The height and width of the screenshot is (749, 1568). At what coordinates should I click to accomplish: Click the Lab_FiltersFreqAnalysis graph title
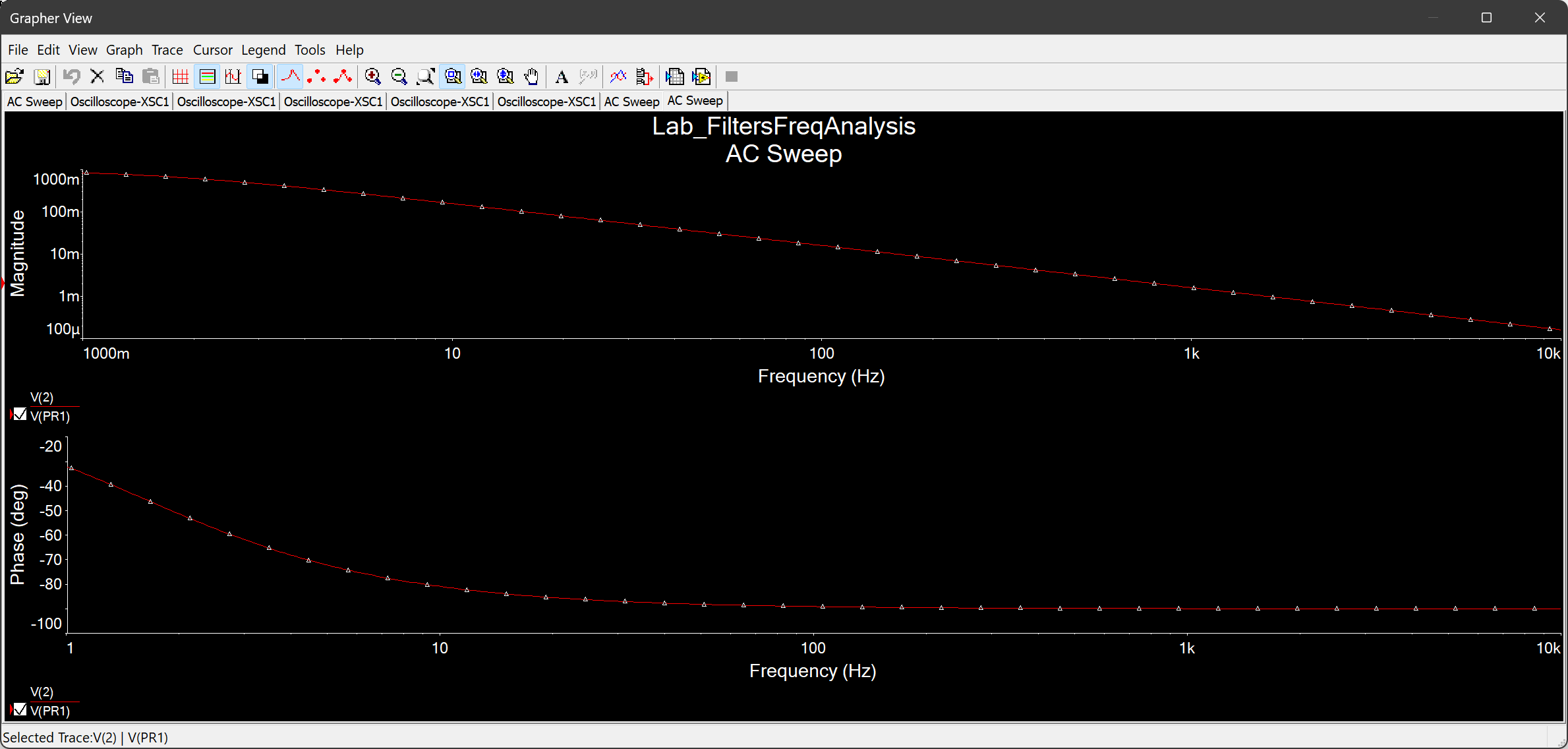(783, 126)
